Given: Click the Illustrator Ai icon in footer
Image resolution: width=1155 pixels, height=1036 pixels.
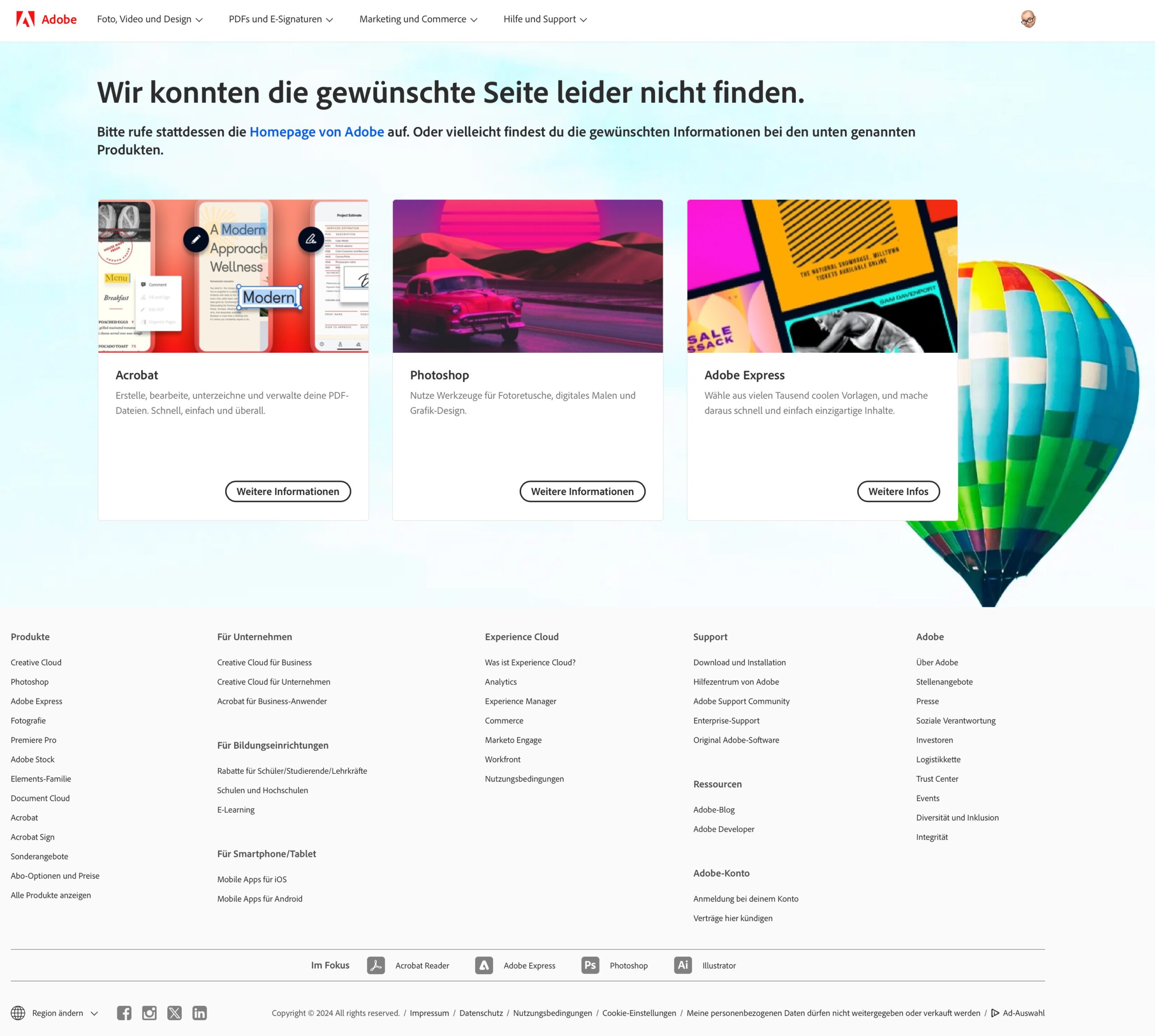Looking at the screenshot, I should 683,965.
